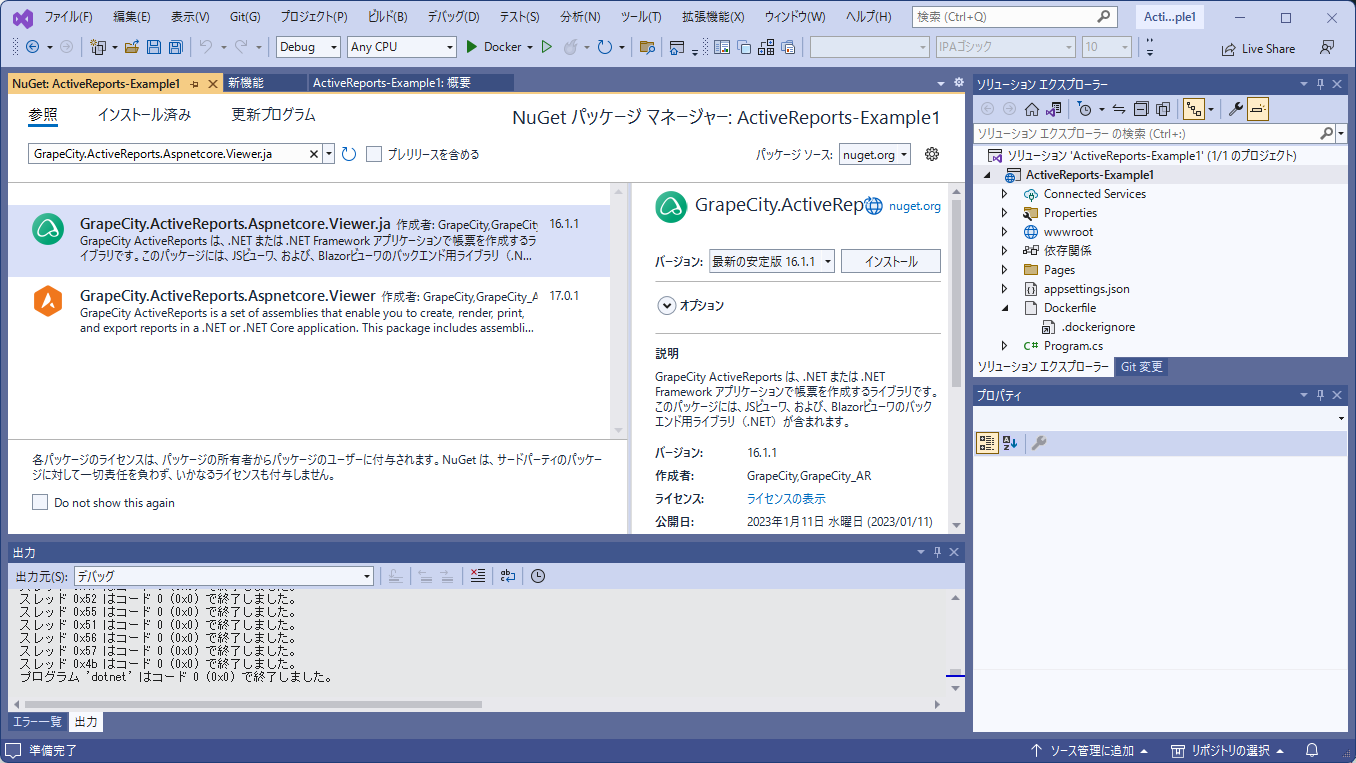Open Solution Explorer properties wrench icon
1356x763 pixels.
[x=1236, y=109]
